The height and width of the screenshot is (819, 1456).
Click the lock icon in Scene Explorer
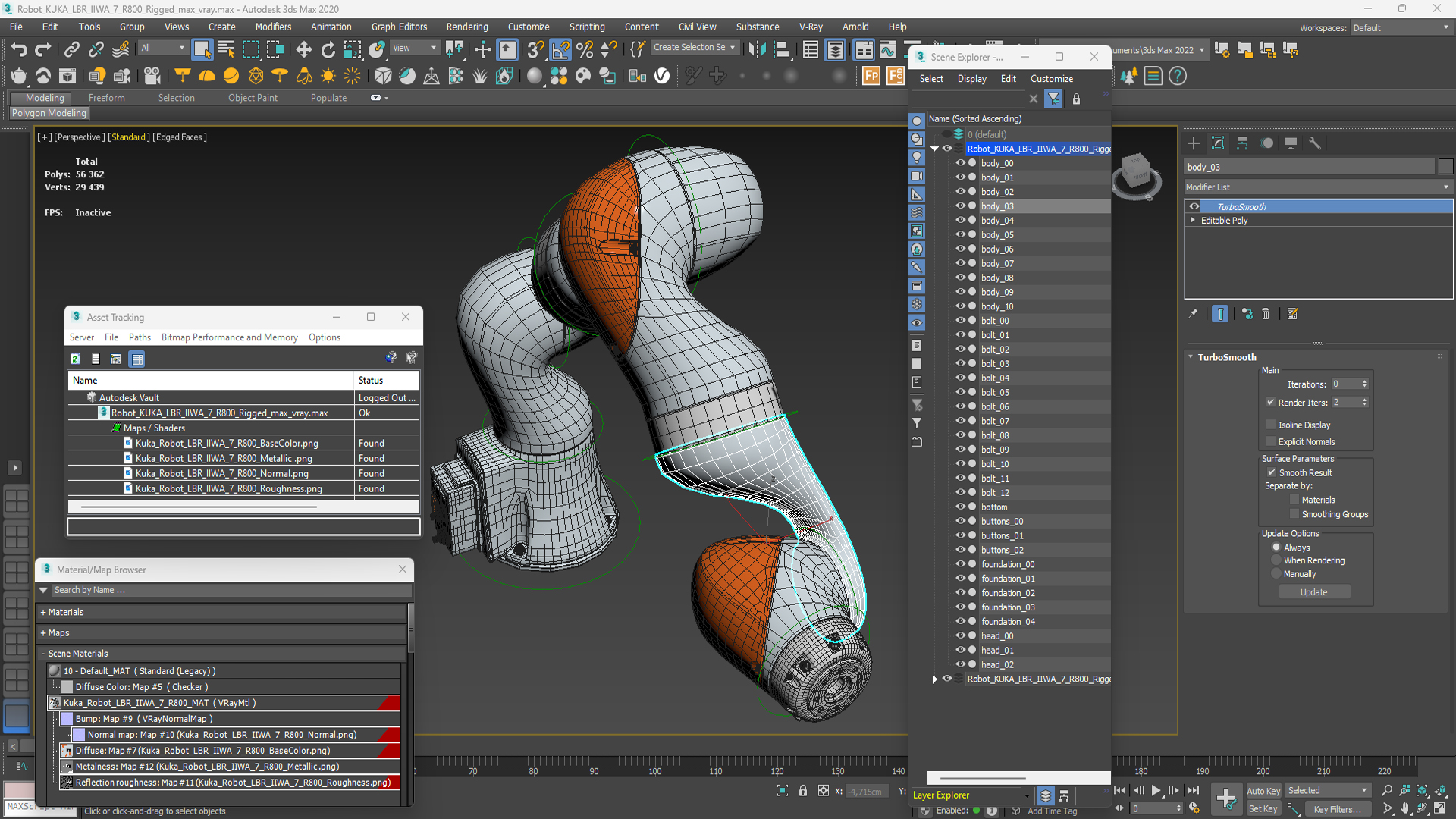pyautogui.click(x=1076, y=99)
